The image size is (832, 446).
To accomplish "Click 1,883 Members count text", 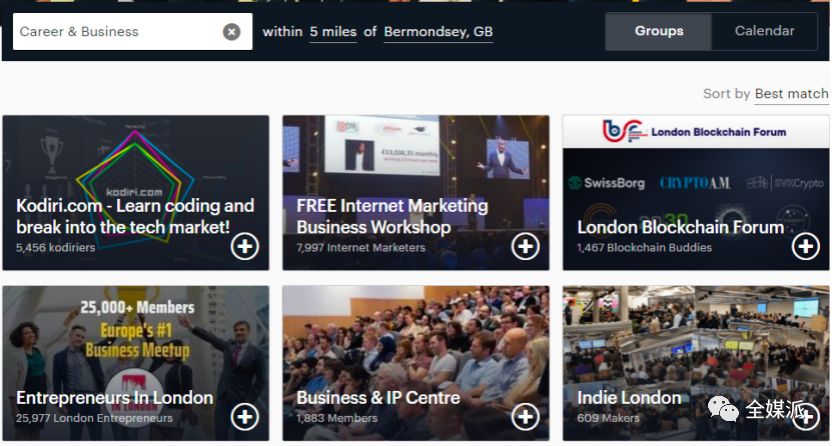I will tap(336, 418).
